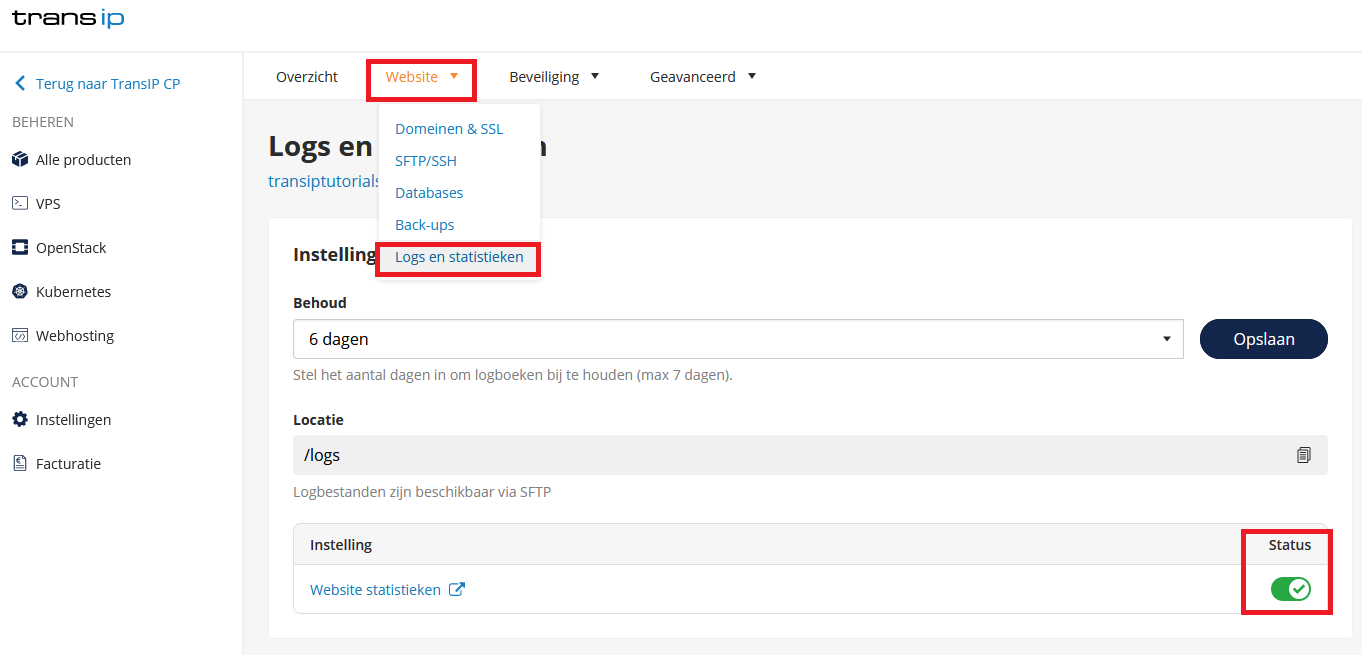Viewport: 1362px width, 655px height.
Task: Click the Kubernetes wheel icon
Action: 20,292
